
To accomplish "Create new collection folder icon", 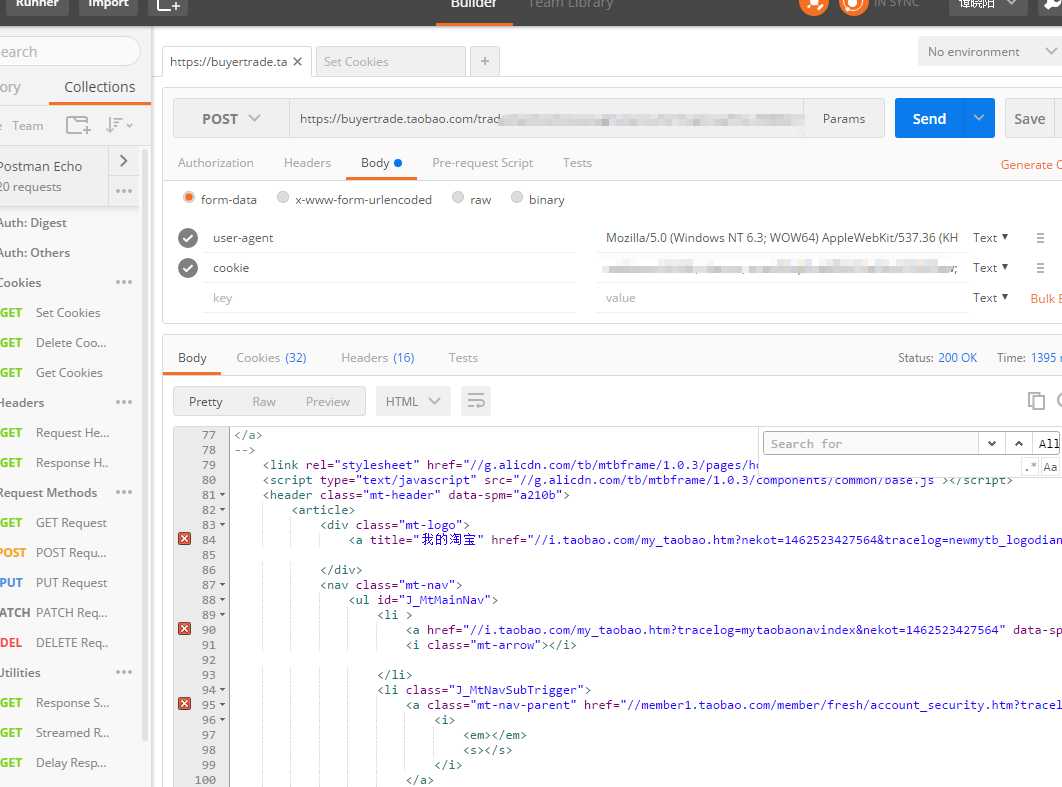I will [x=78, y=125].
